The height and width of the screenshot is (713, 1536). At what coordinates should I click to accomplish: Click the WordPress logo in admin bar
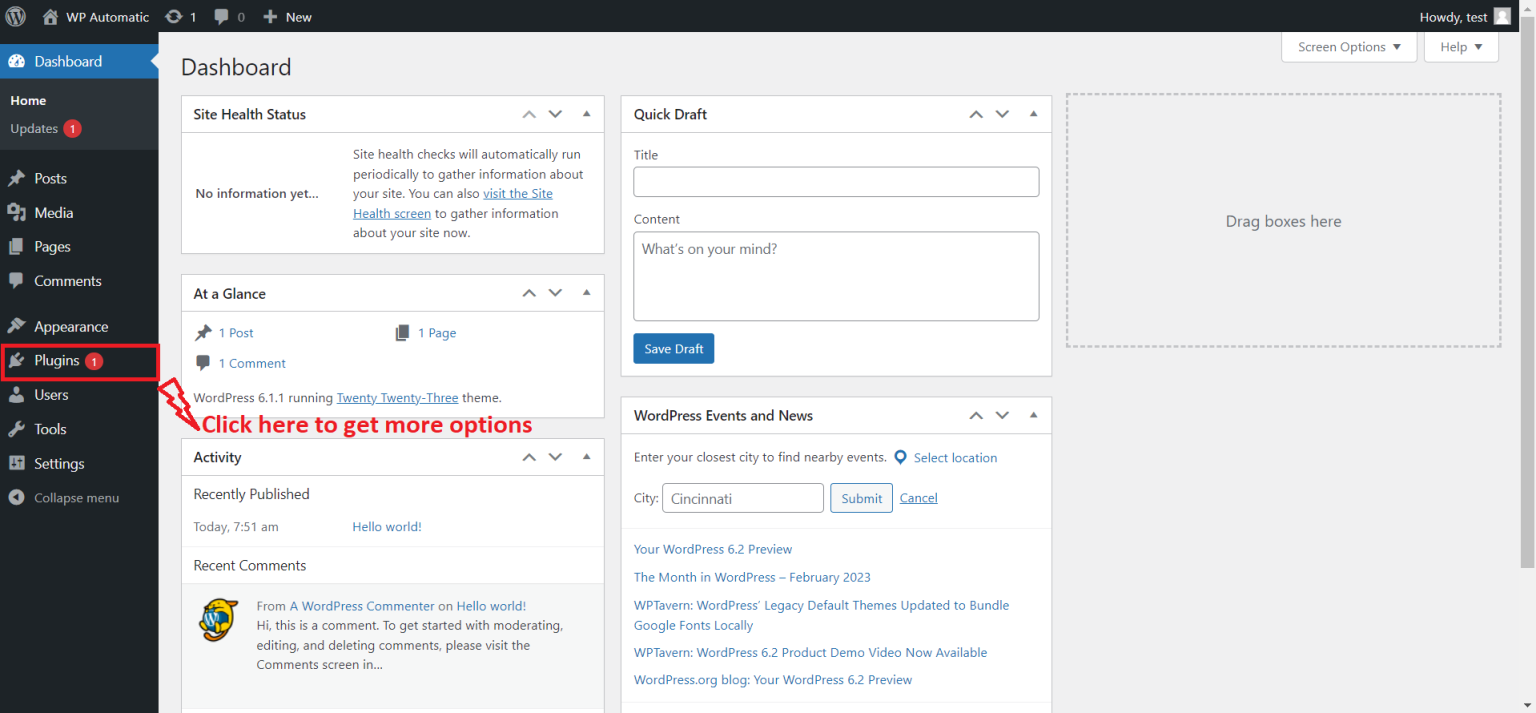16,16
